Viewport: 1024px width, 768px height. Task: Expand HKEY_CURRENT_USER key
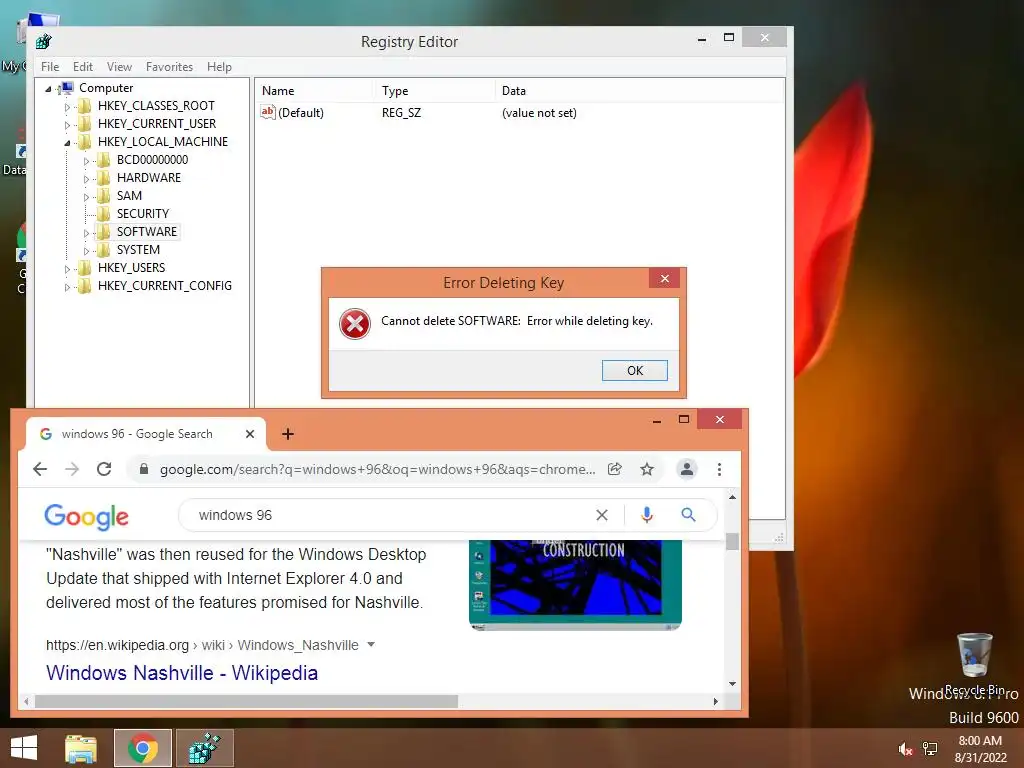67,125
